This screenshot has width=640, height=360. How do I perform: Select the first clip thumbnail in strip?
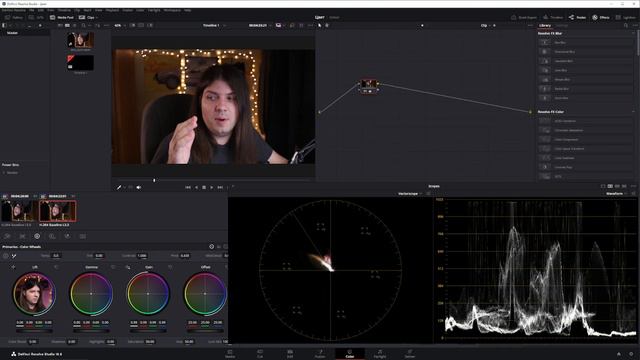coord(19,211)
